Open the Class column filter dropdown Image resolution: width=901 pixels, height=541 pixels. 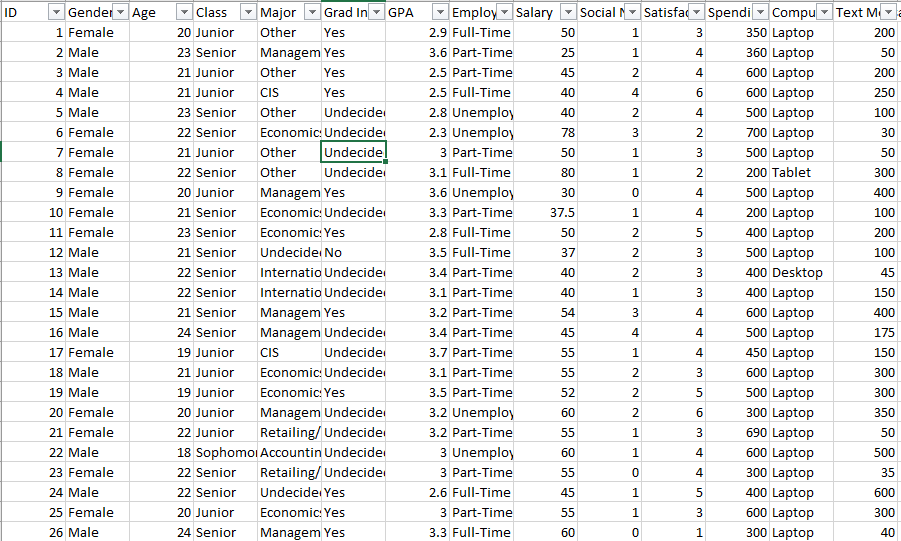tap(248, 12)
